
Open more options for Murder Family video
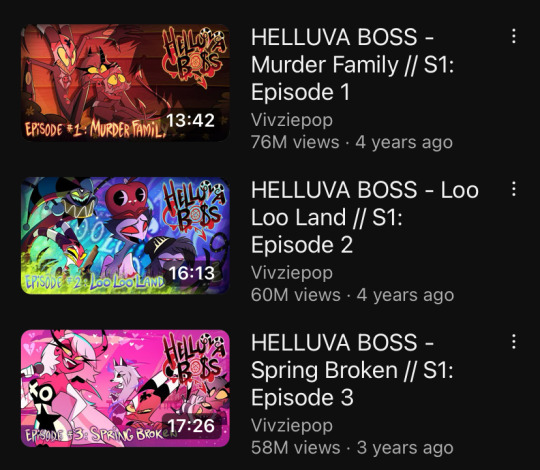(x=513, y=36)
